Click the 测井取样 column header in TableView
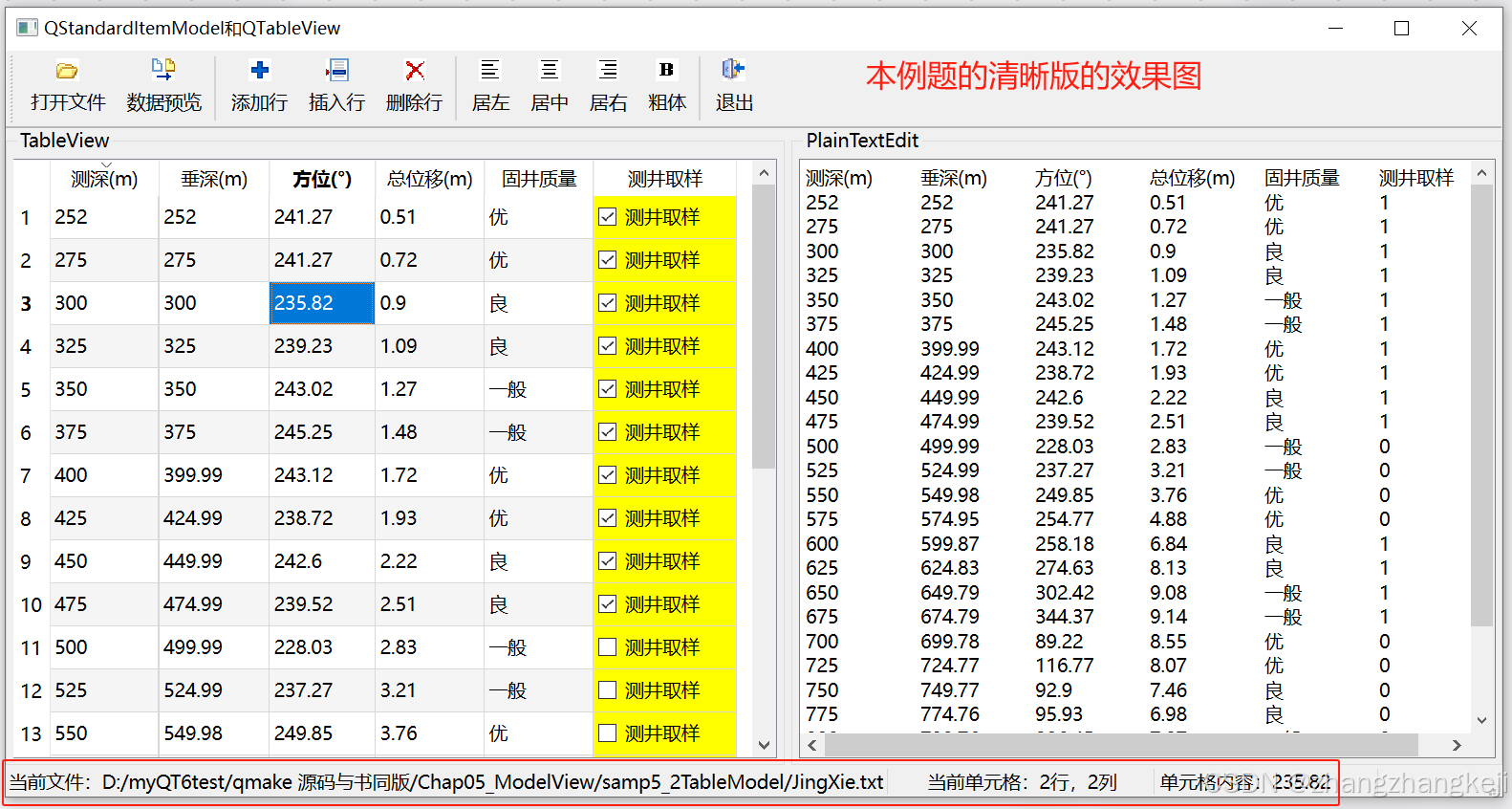The width and height of the screenshot is (1512, 809). tap(665, 179)
